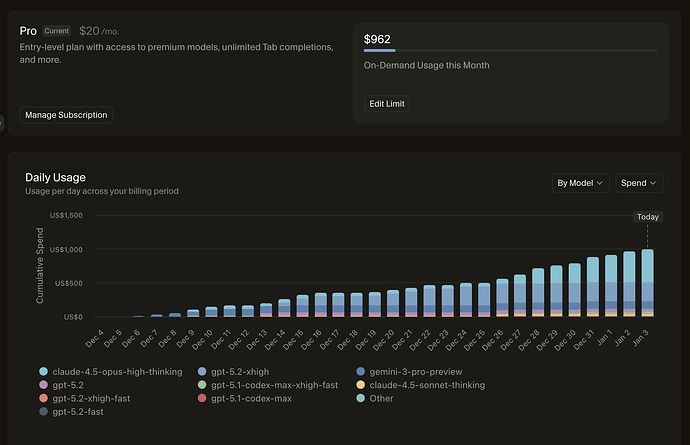Select the Dec 20 usage bar
The width and height of the screenshot is (690, 445).
[393, 303]
